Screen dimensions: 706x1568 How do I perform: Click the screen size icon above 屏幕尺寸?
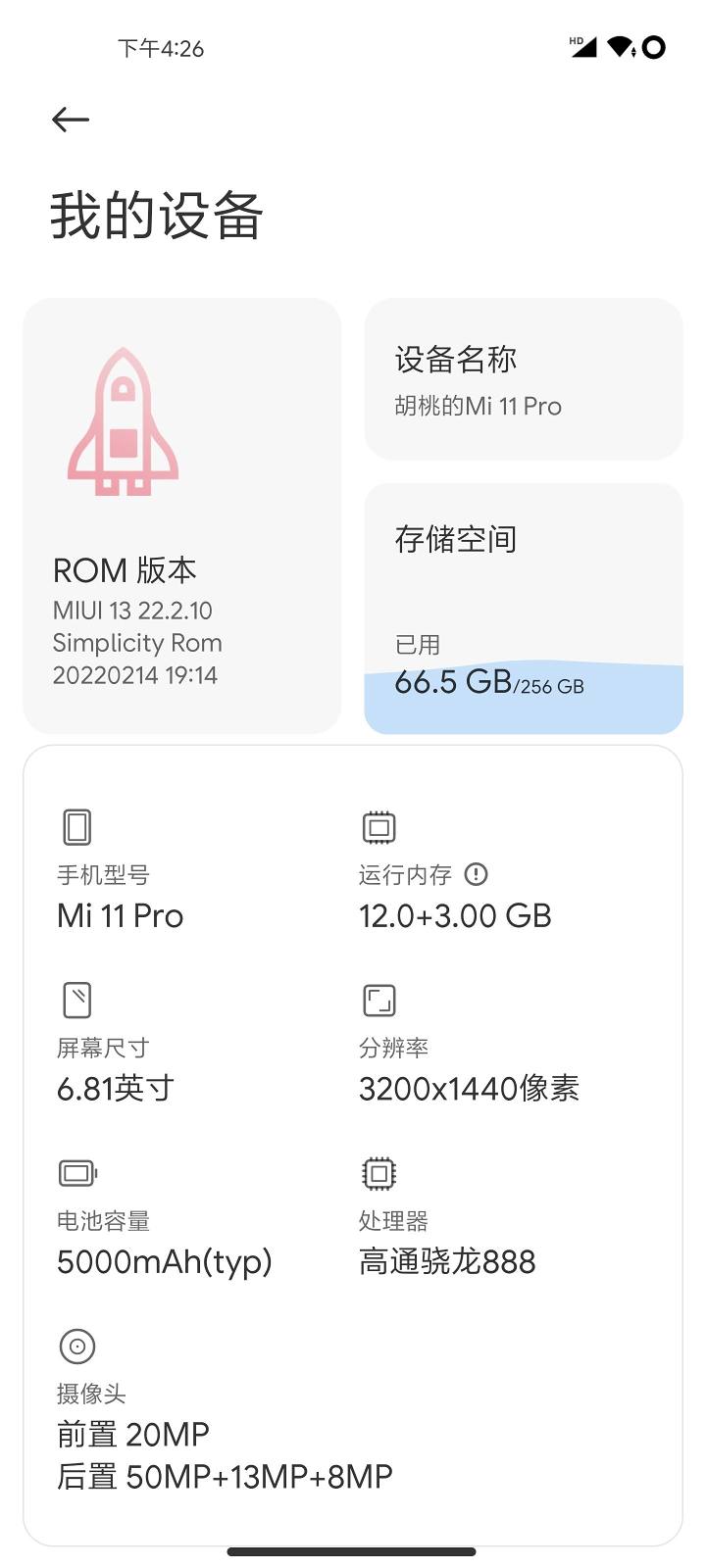pos(76,1000)
